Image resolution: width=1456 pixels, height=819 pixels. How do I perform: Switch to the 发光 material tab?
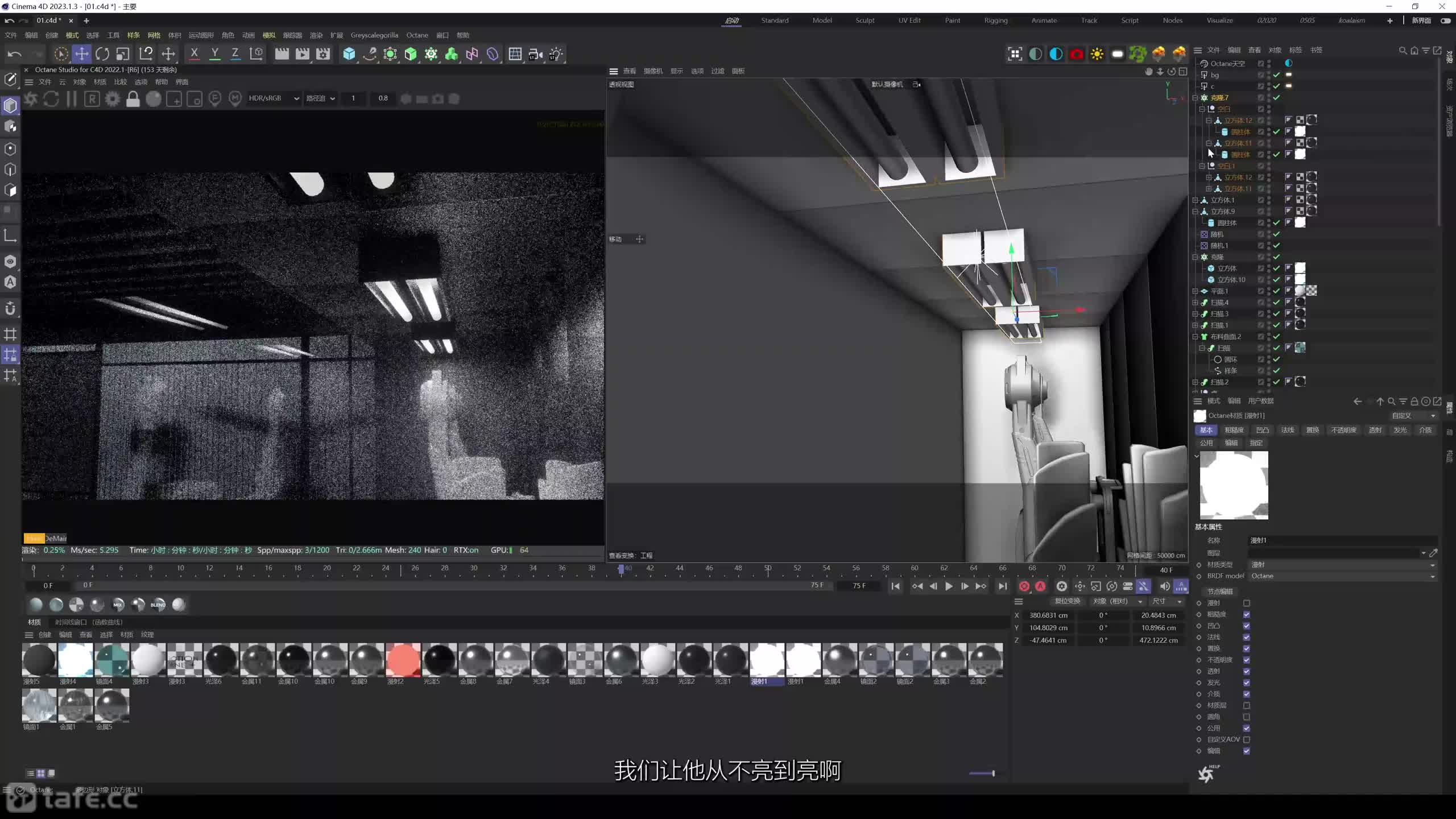[x=1400, y=431]
